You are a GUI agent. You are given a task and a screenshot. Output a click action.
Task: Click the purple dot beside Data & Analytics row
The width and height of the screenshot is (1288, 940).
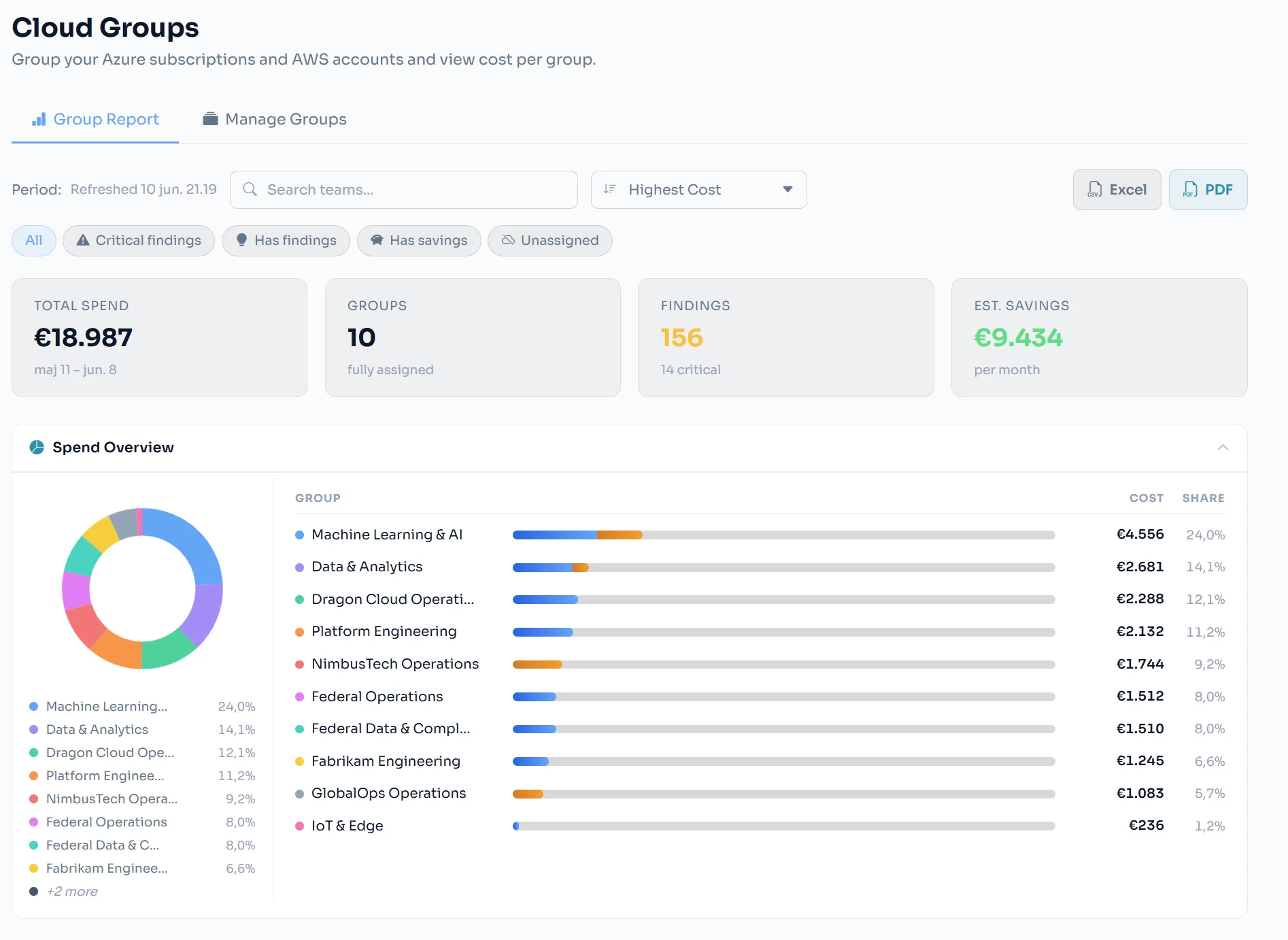tap(299, 567)
